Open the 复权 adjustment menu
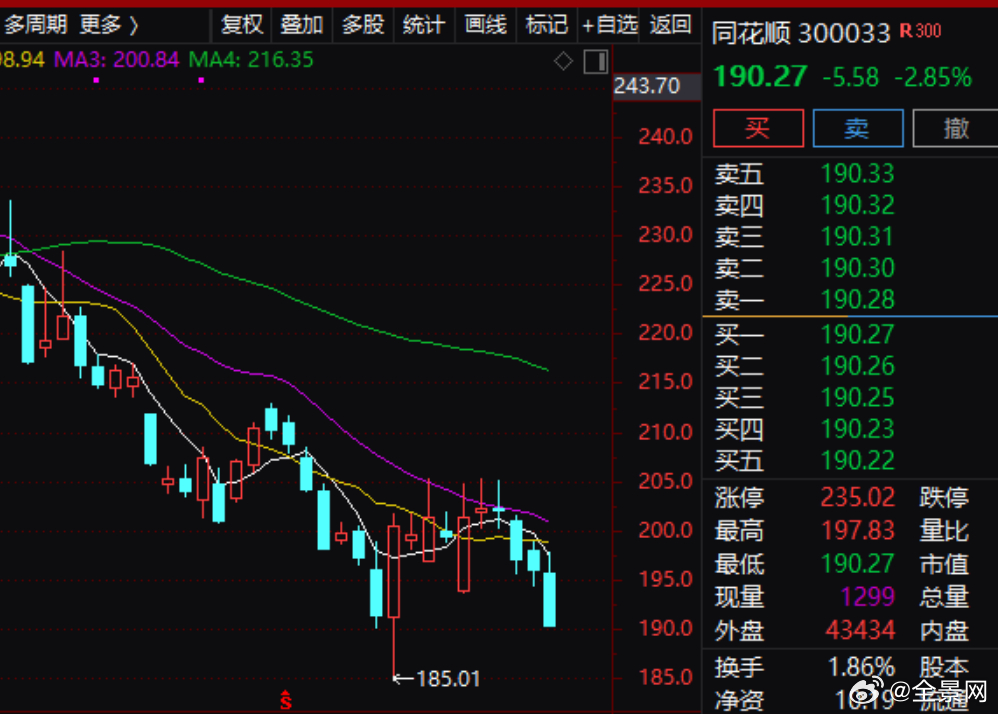 click(241, 25)
